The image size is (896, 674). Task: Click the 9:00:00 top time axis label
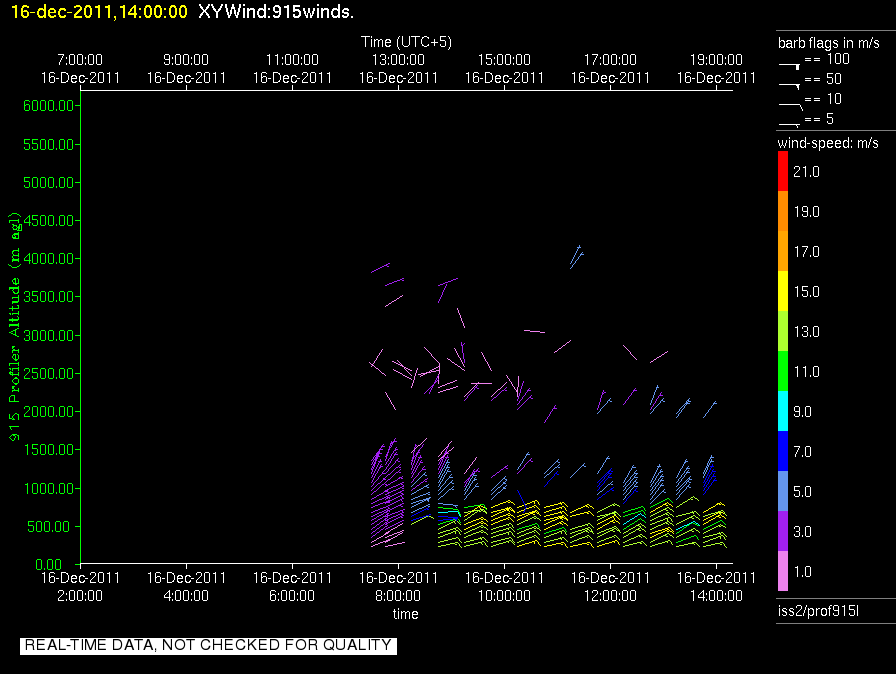[186, 59]
